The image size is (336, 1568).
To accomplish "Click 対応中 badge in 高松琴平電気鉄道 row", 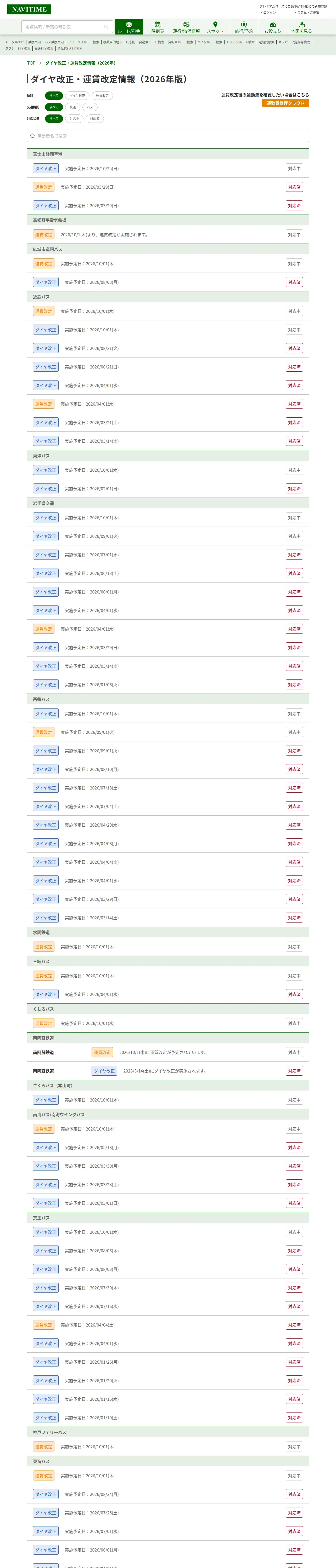I will (x=295, y=235).
